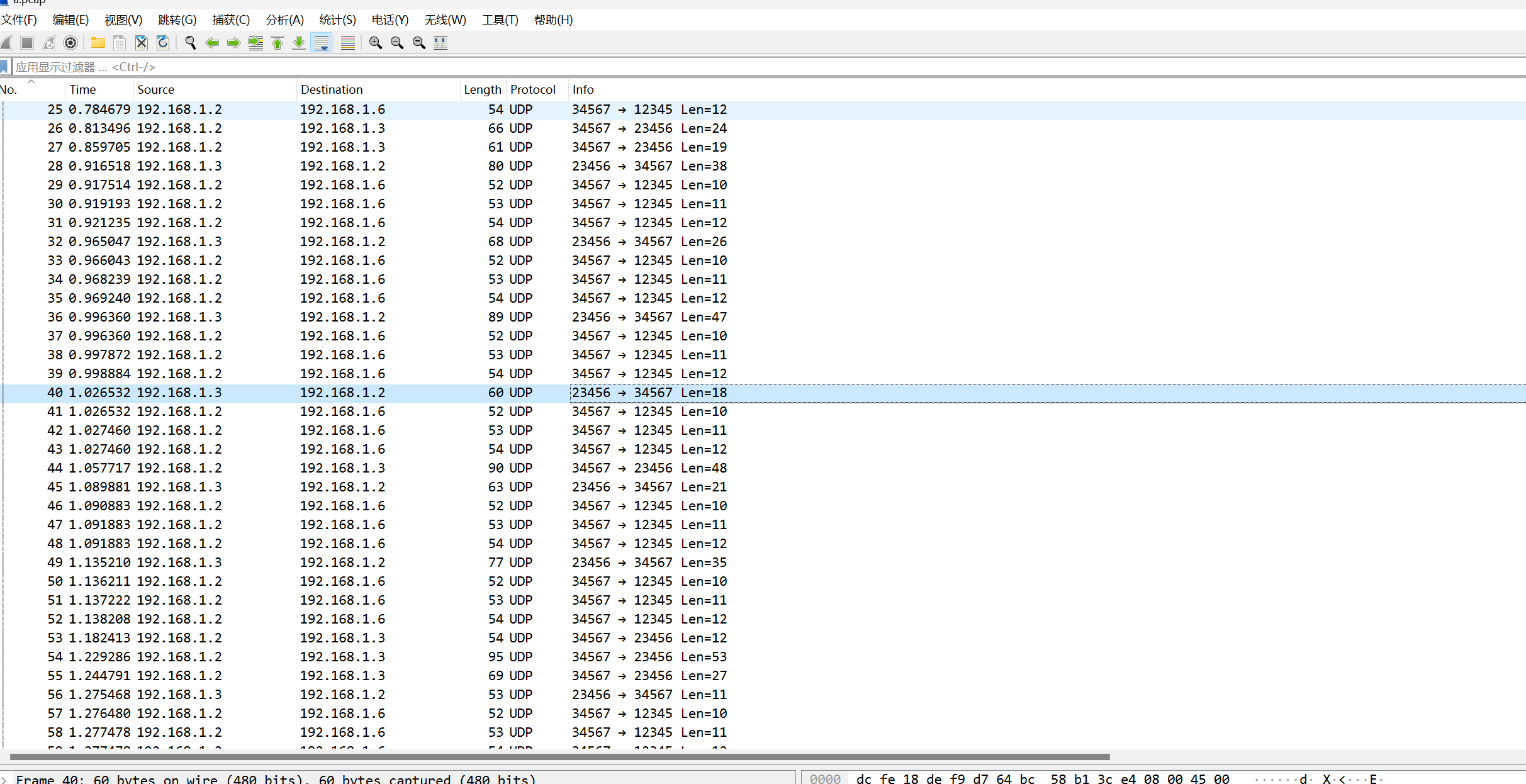Open the 分析(A) menu
This screenshot has width=1526, height=784.
point(285,20)
